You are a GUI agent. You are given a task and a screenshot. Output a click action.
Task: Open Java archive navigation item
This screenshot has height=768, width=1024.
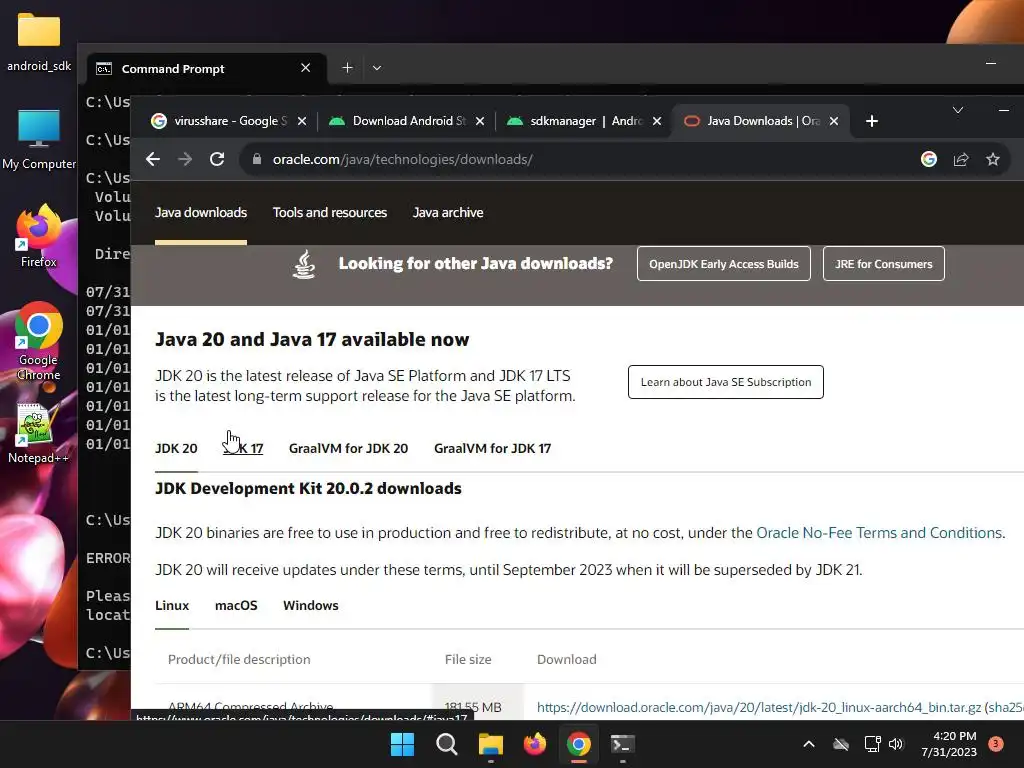coord(448,213)
